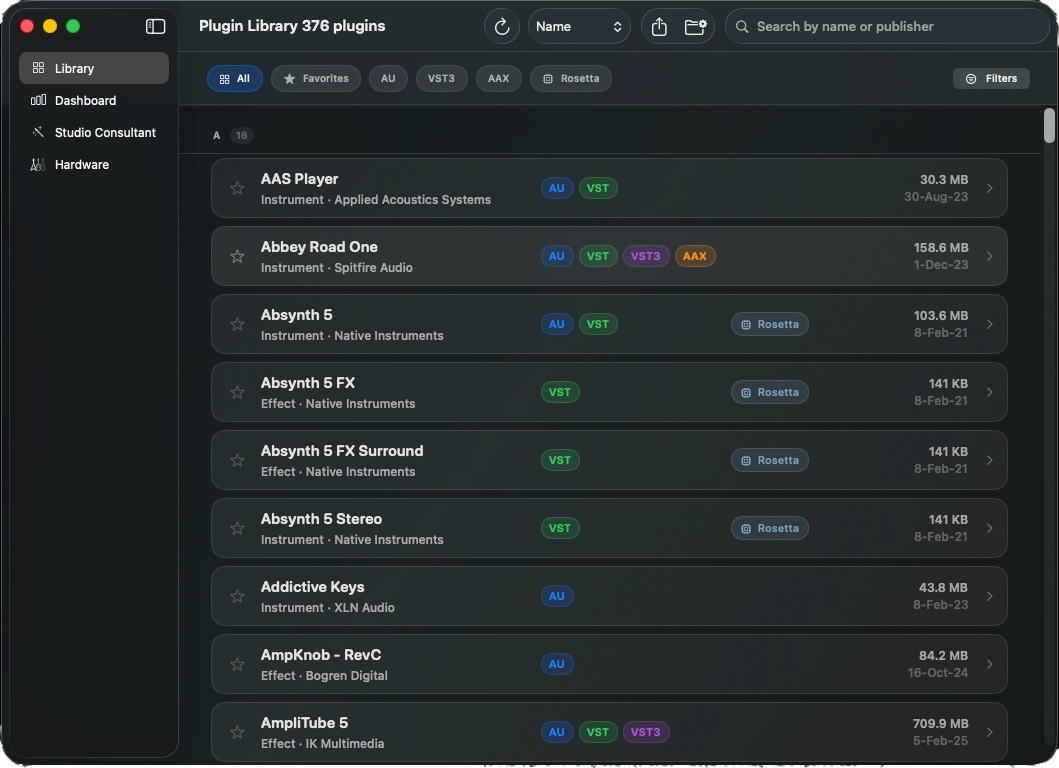This screenshot has width=1059, height=768.
Task: Click the VST badge on Absynth 5 FX
Action: click(x=560, y=392)
